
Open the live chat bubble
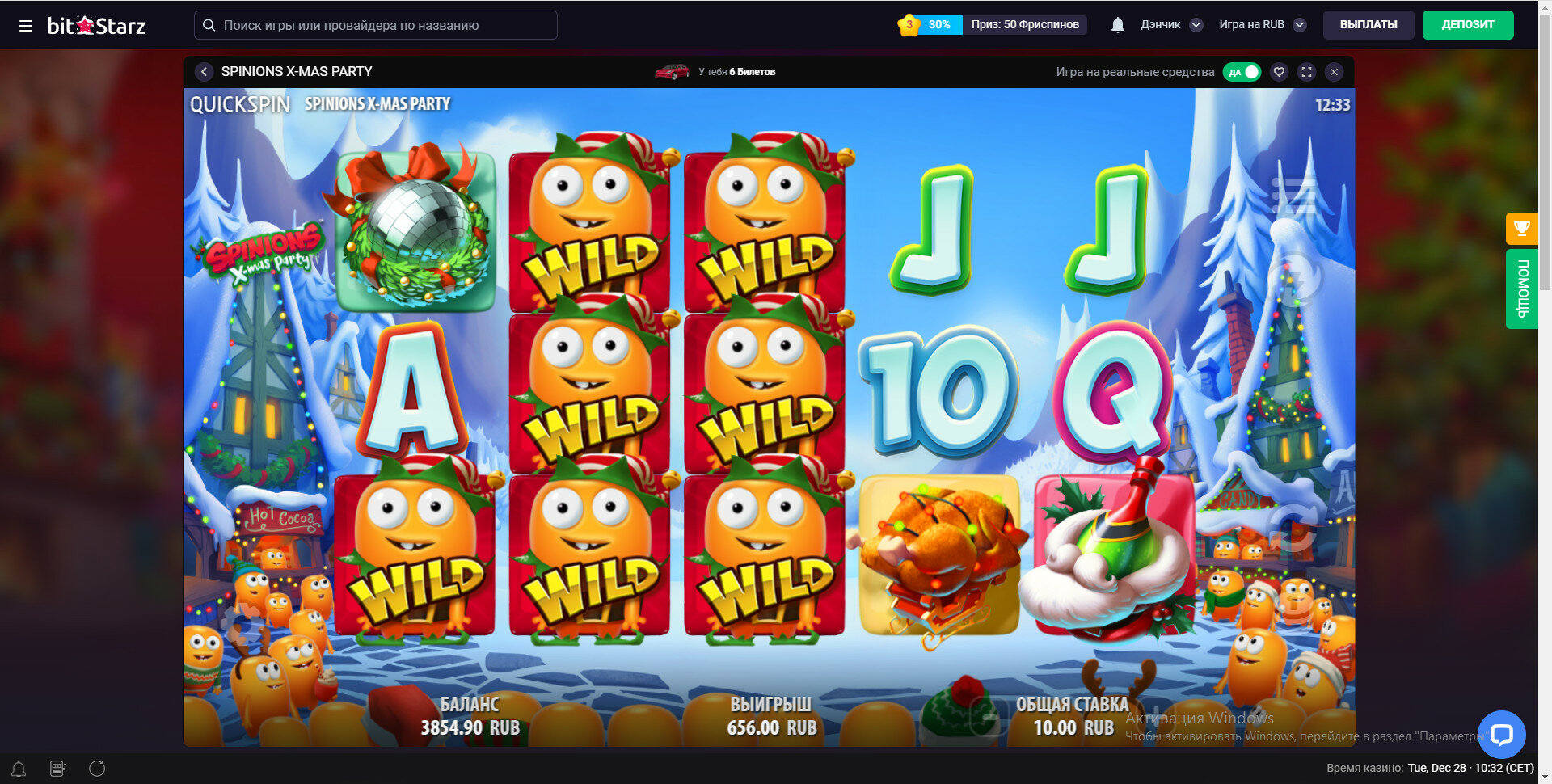tap(1502, 734)
